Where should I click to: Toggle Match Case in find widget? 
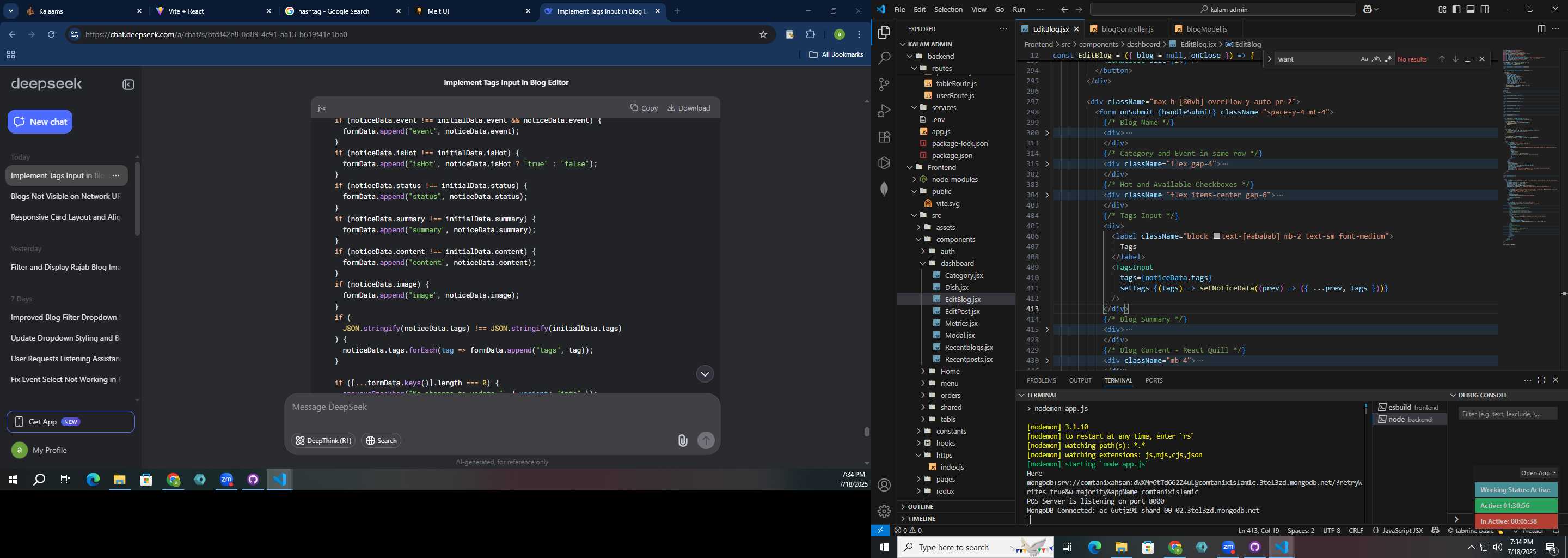1364,59
